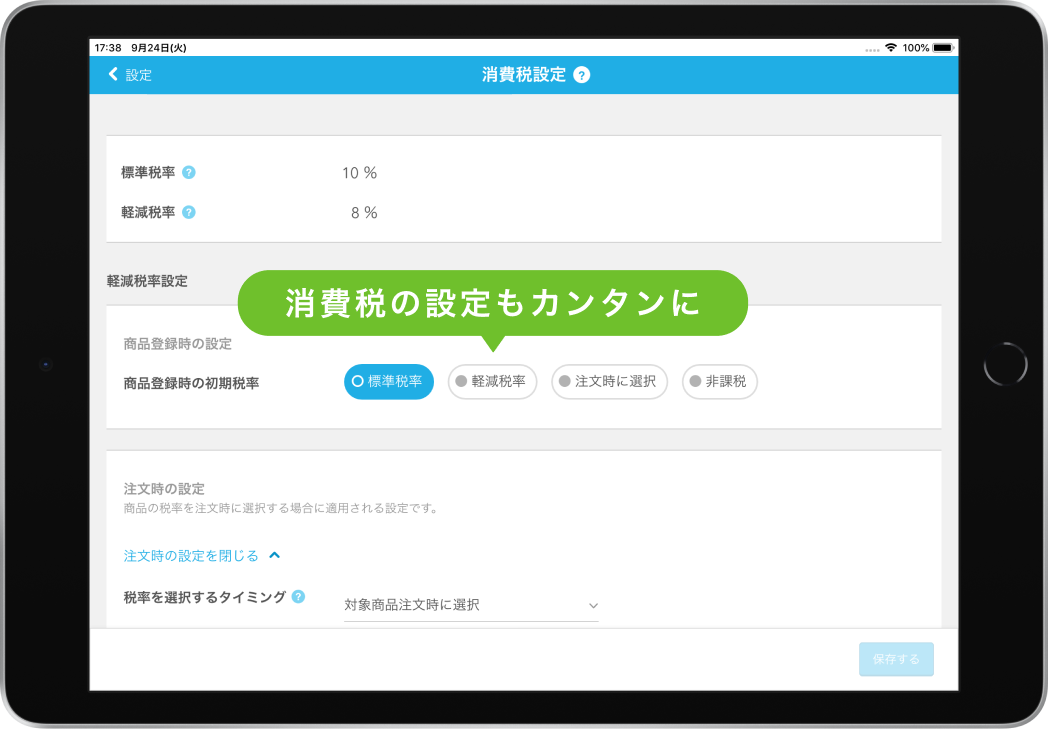Click the down arrow of timing selector
The height and width of the screenshot is (730, 1048).
tap(592, 606)
